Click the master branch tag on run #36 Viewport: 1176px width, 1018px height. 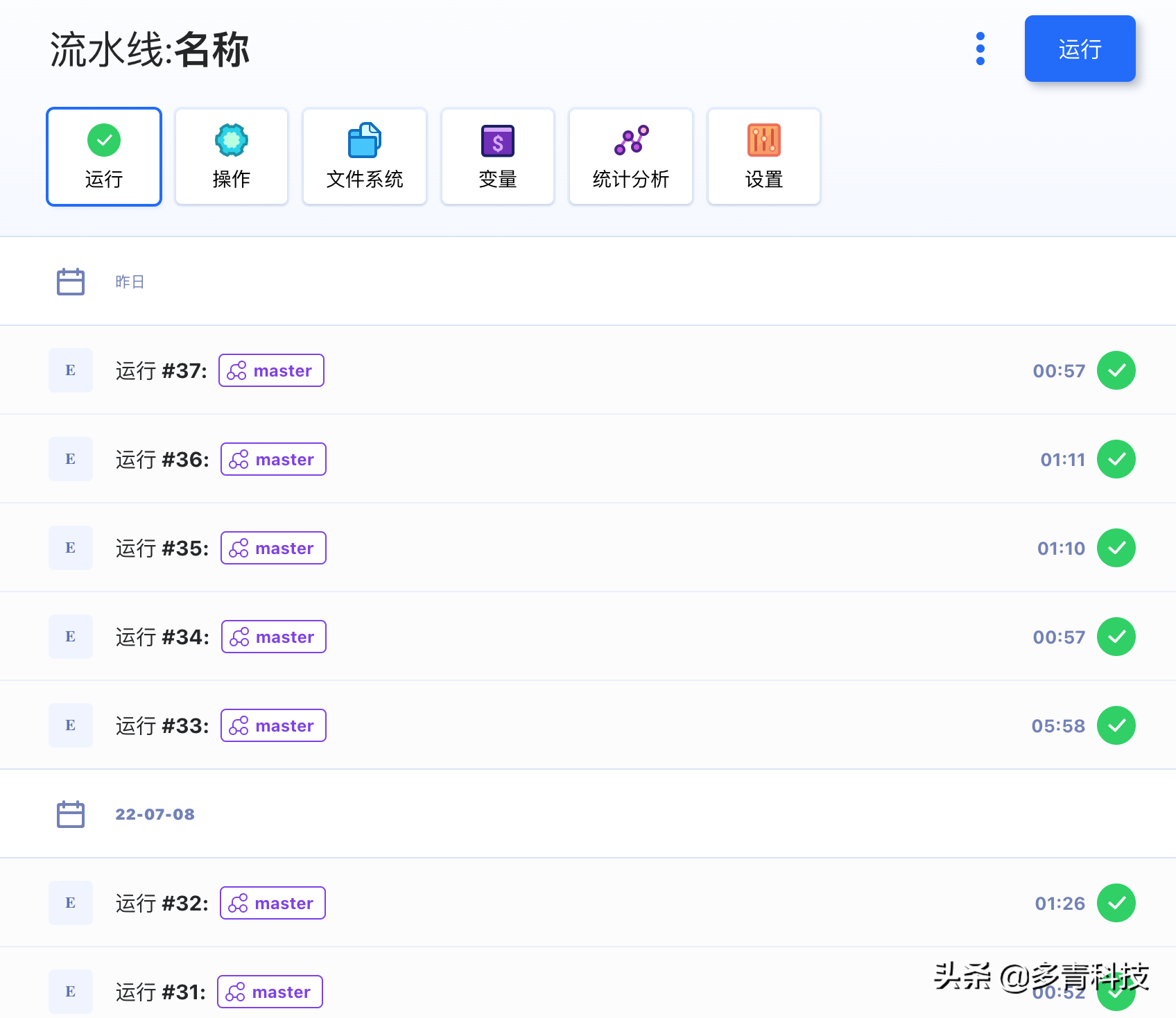tap(273, 459)
